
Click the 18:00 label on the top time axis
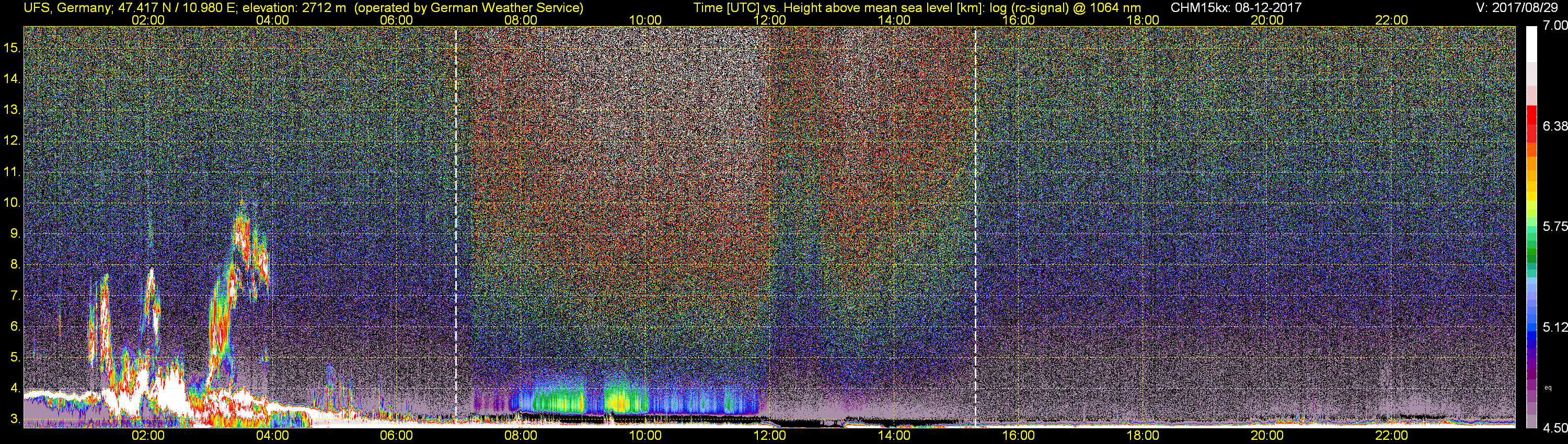(1143, 20)
